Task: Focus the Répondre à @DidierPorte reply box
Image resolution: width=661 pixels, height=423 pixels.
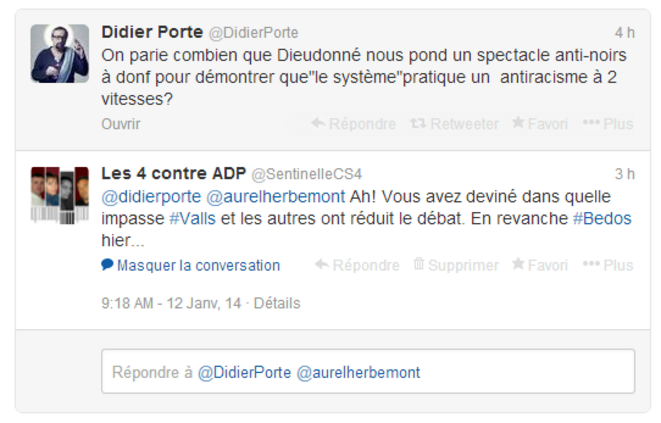Action: (368, 372)
